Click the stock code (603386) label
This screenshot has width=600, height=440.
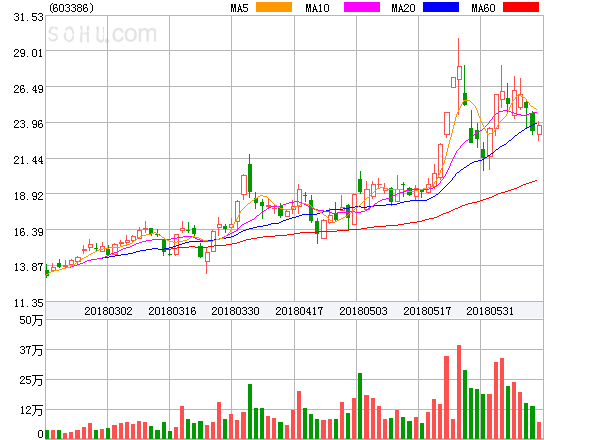pos(72,8)
